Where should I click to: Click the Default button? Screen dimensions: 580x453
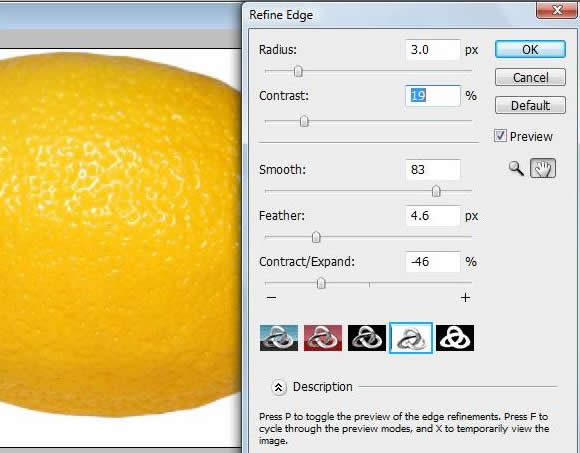530,105
